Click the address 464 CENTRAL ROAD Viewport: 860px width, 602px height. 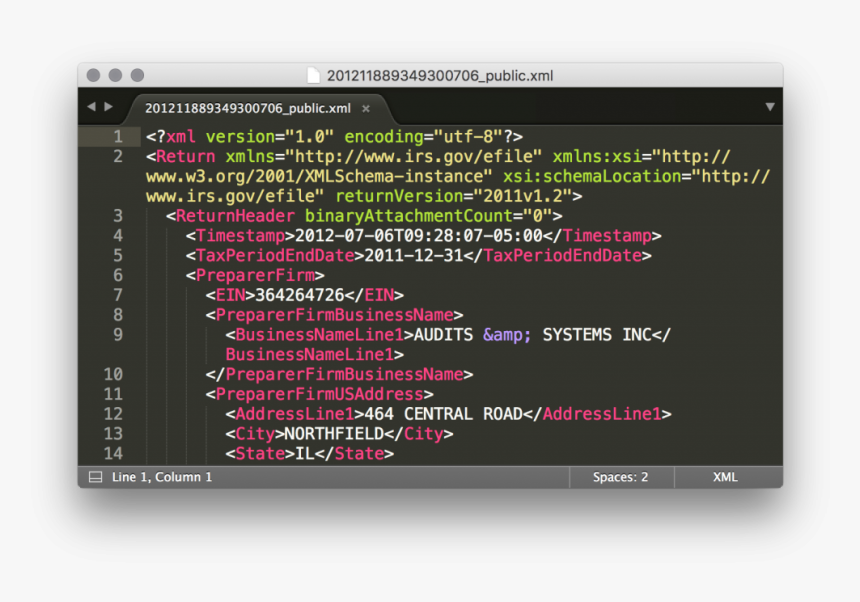(x=443, y=414)
